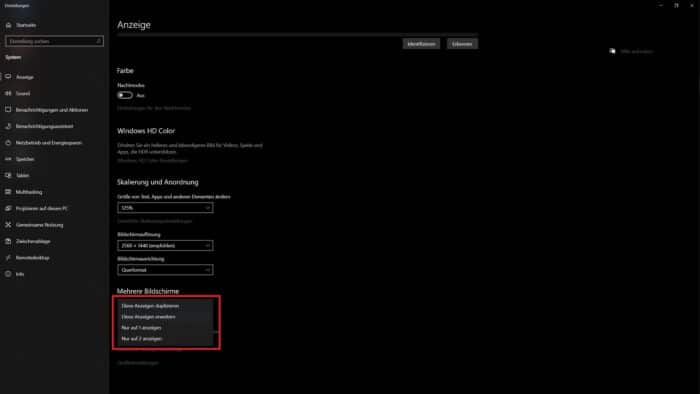This screenshot has width=700, height=394.
Task: Open the Multitasking sidebar icon
Action: [8, 192]
